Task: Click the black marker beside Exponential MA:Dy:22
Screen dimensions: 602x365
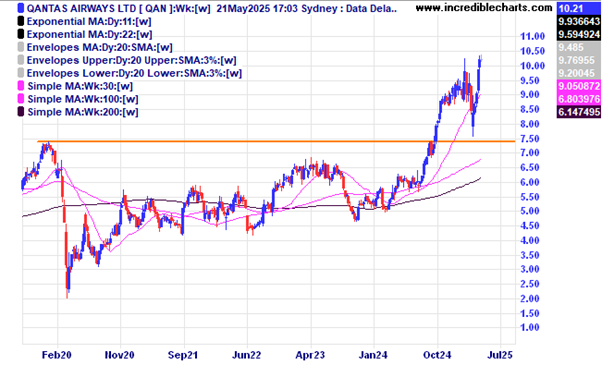Action: (x=21, y=34)
